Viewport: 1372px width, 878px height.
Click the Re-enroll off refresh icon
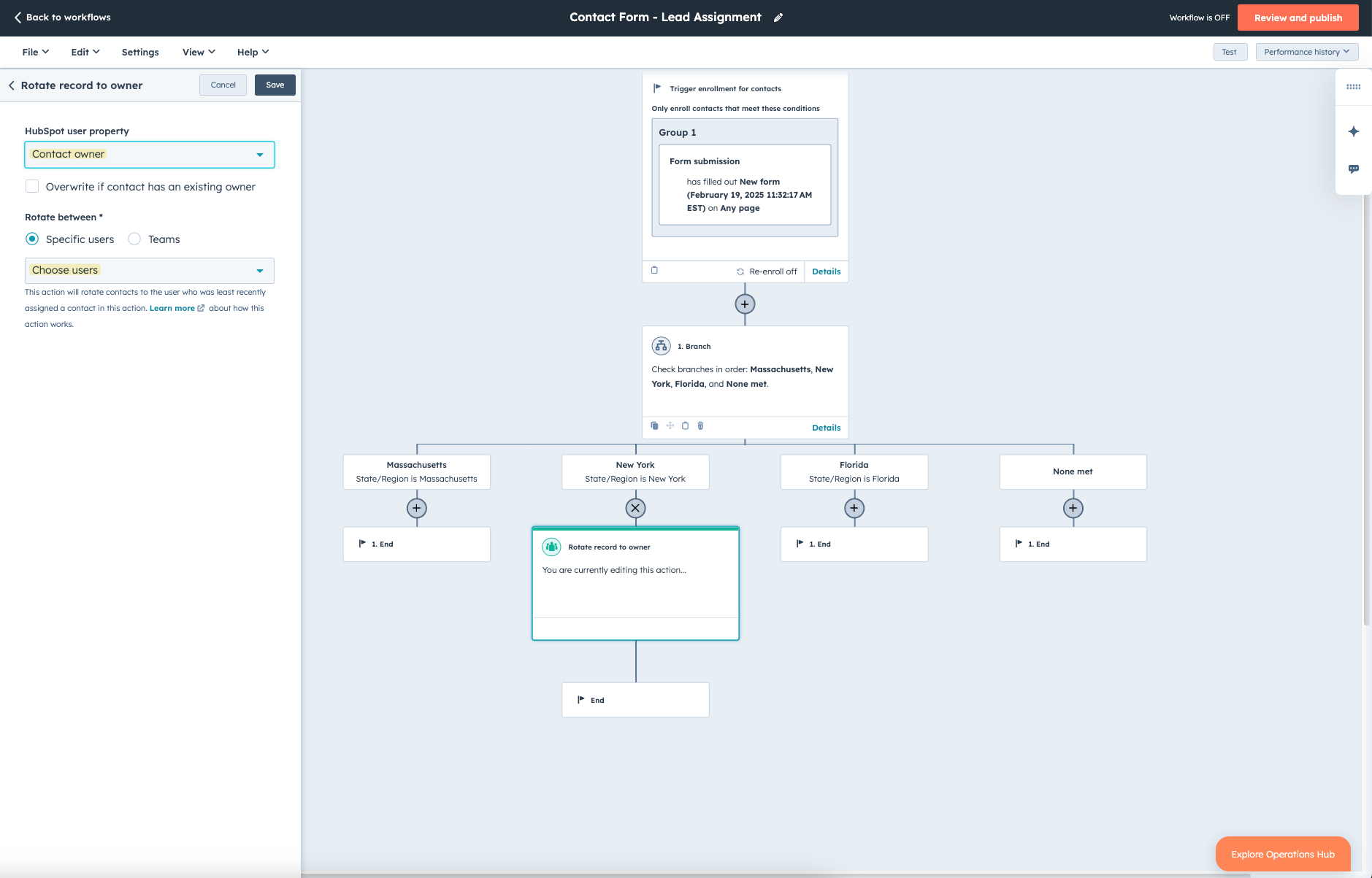740,272
